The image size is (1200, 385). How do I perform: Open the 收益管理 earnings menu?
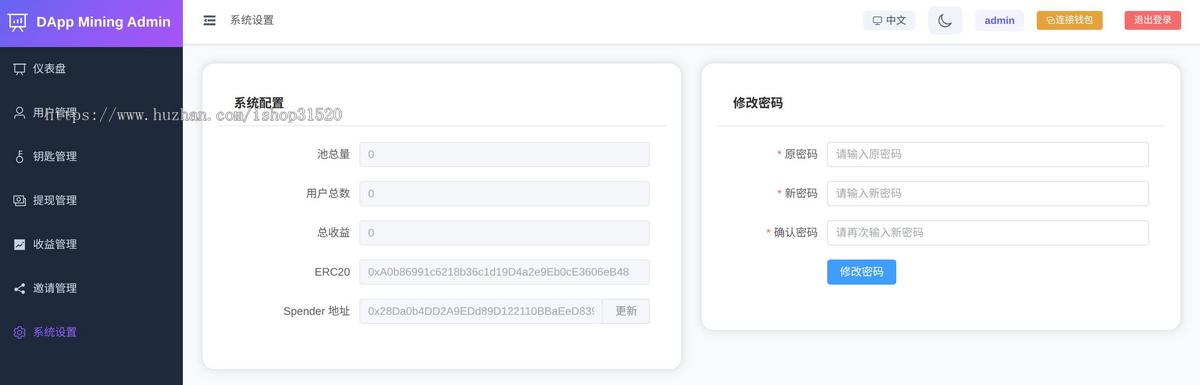[91, 245]
